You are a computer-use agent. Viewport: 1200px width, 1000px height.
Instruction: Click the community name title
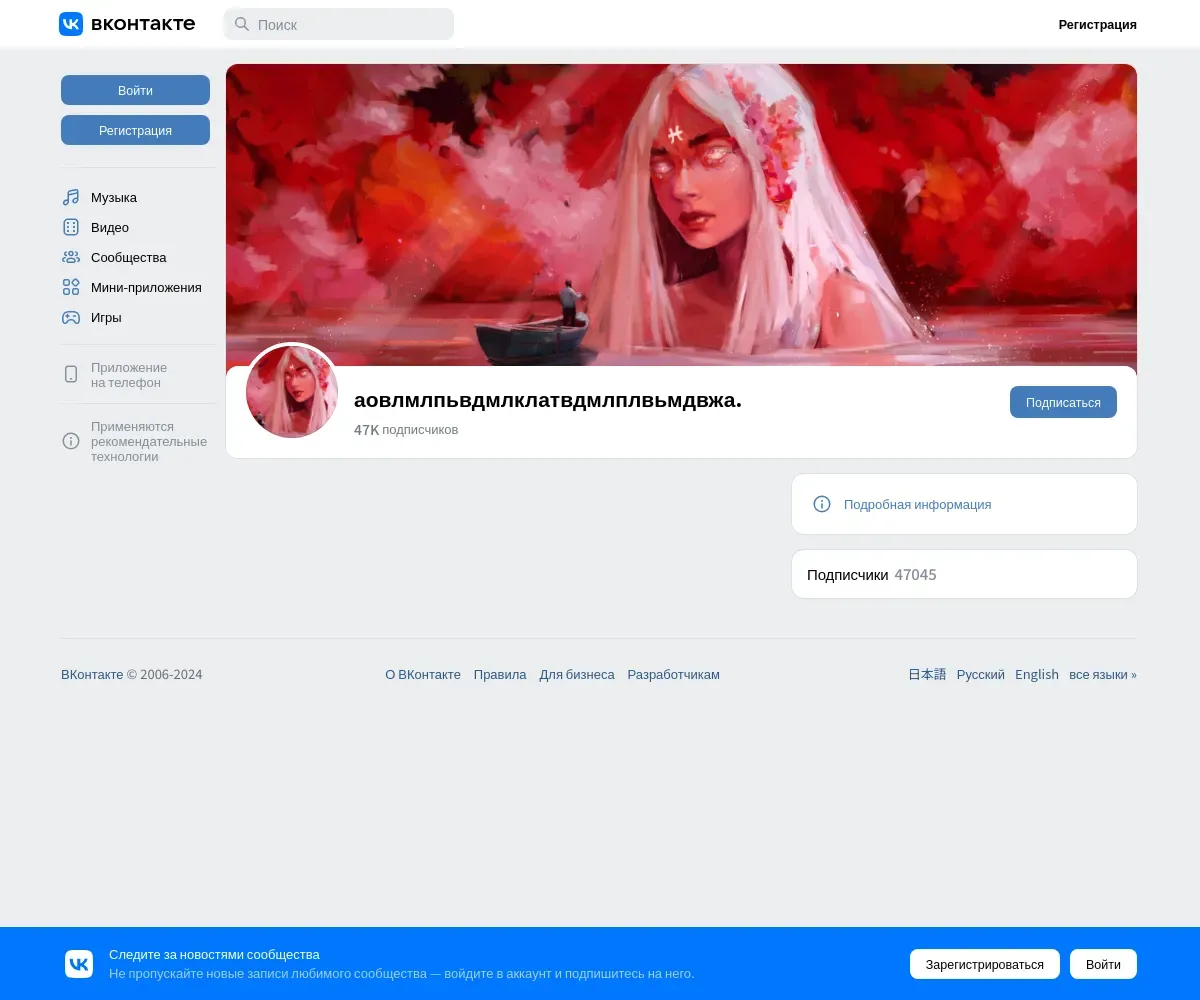(548, 400)
